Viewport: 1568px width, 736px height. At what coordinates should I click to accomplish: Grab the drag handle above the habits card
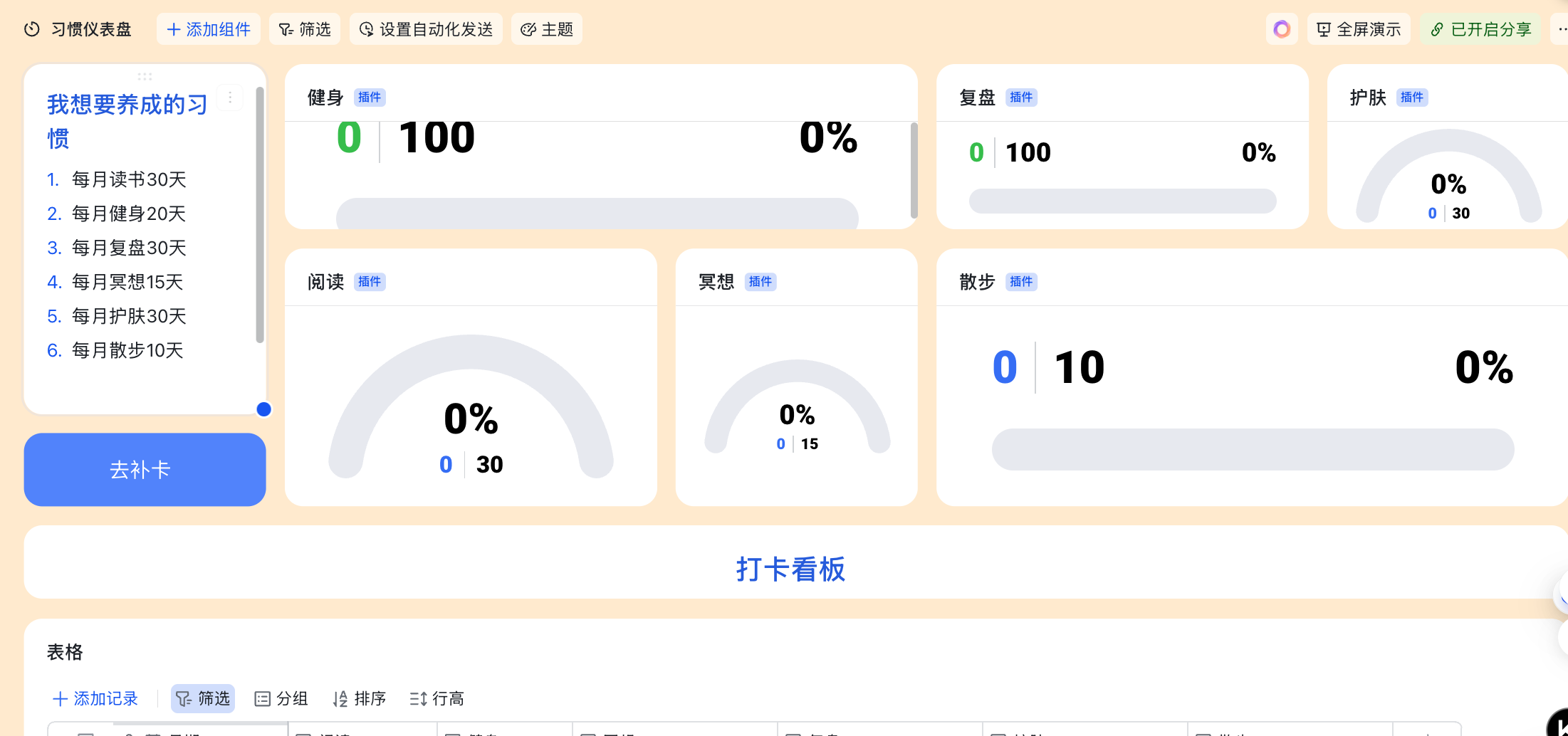(145, 76)
